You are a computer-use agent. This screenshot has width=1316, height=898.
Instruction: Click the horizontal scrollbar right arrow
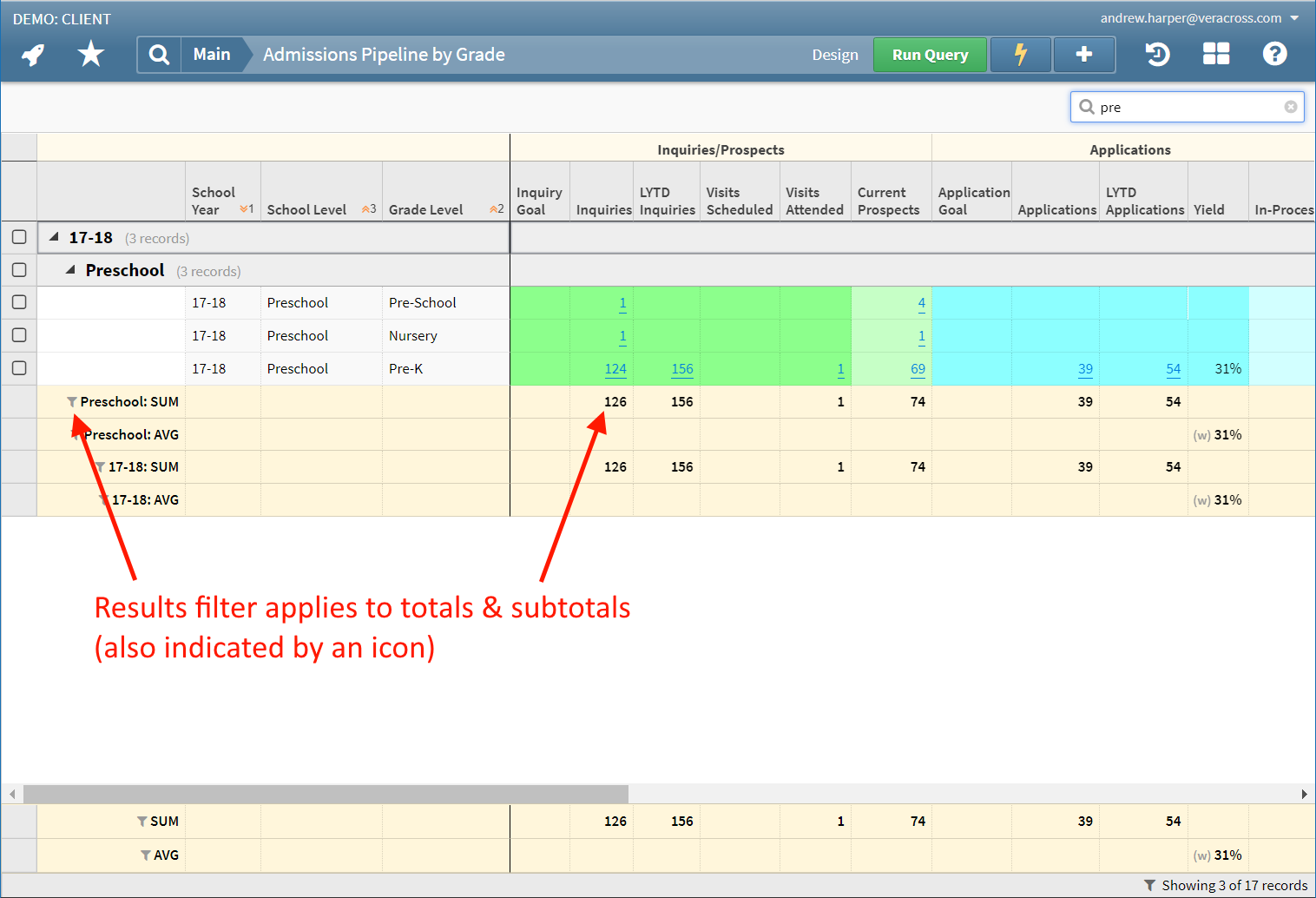pyautogui.click(x=1304, y=793)
